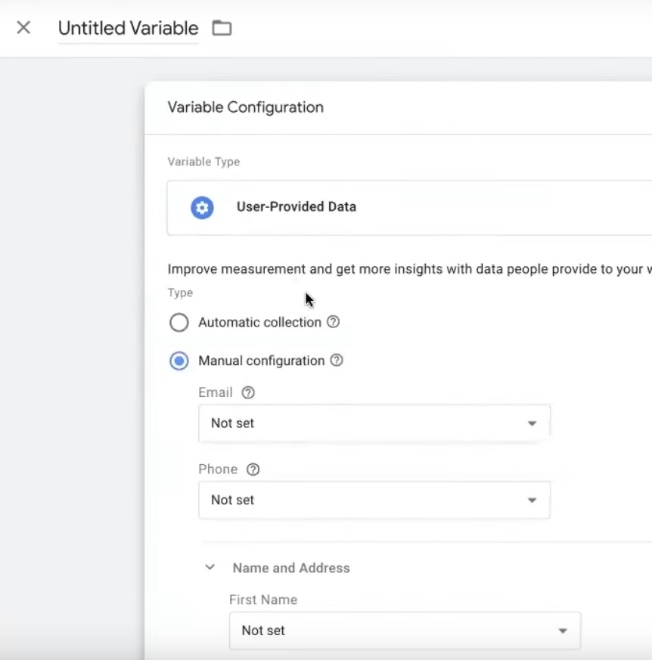Click the Manual configuration label text
The height and width of the screenshot is (660, 652).
click(261, 360)
